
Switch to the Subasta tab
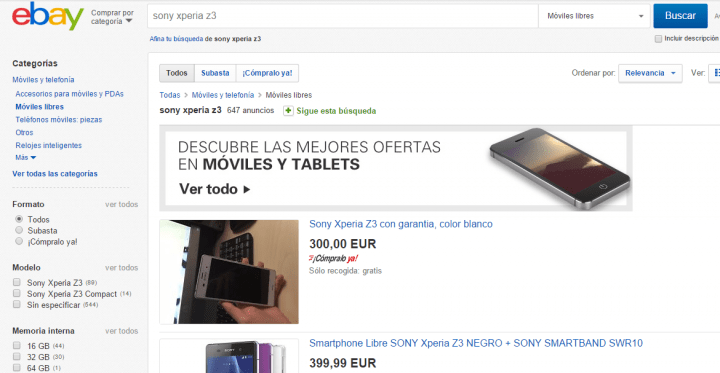[x=215, y=73]
